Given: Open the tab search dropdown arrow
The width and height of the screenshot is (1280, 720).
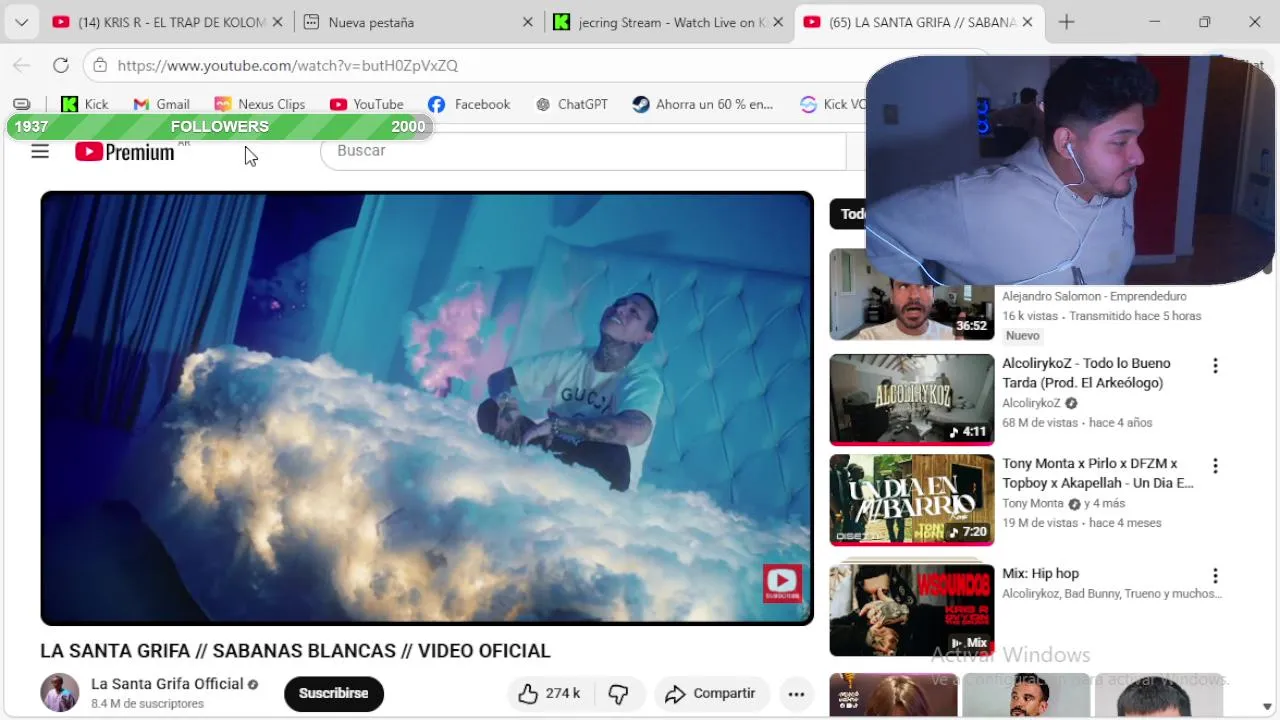Looking at the screenshot, I should coord(21,22).
